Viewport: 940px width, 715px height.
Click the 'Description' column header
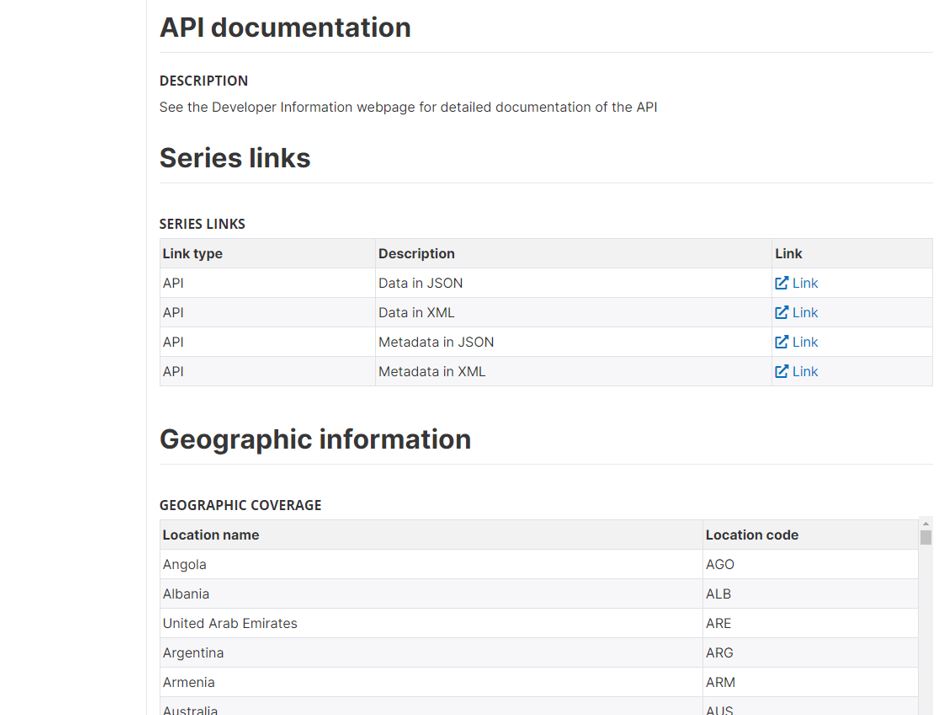[416, 254]
